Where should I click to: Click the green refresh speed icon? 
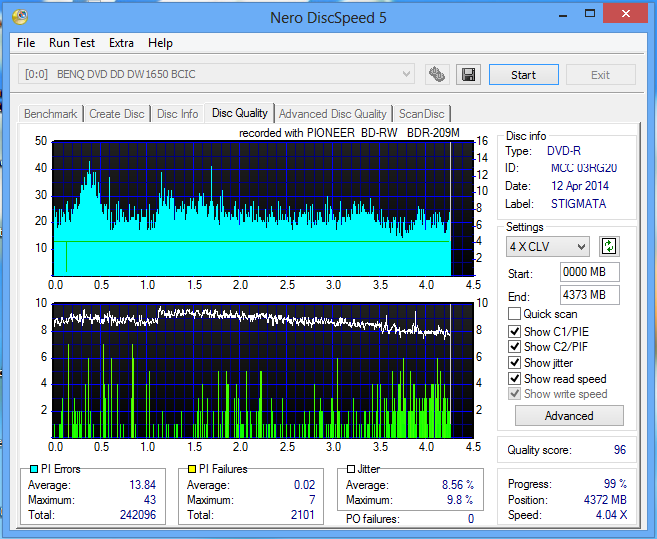(x=609, y=246)
